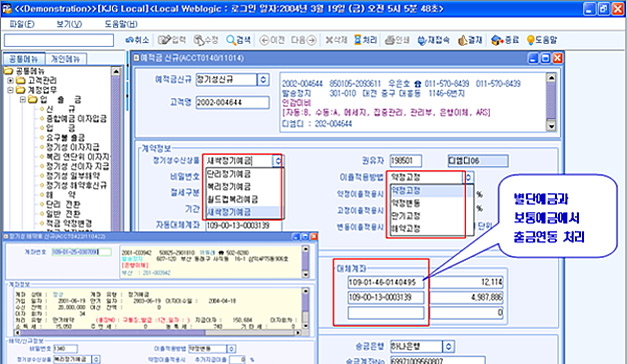
Task: Switch to the 개인메뉴 tab
Action: coord(65,59)
